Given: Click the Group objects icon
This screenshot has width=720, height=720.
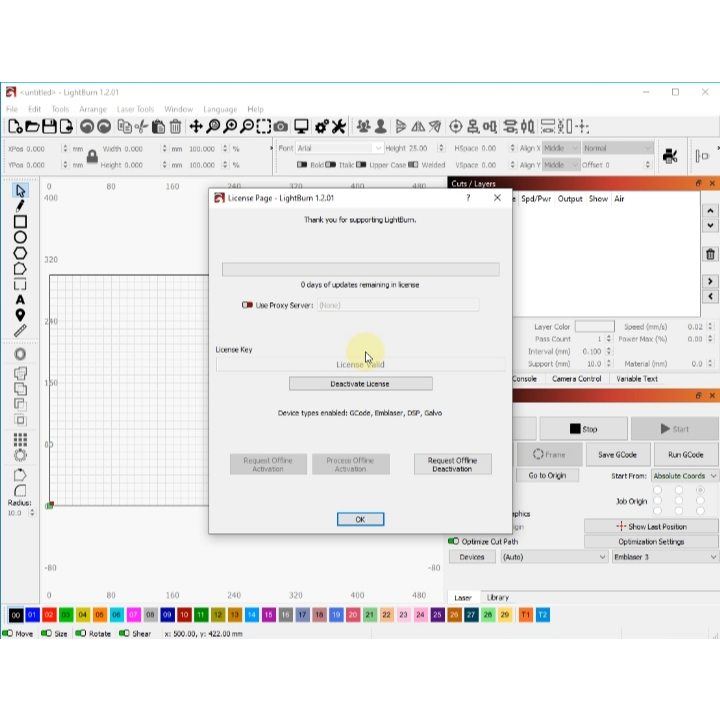Looking at the screenshot, I should click(x=364, y=126).
